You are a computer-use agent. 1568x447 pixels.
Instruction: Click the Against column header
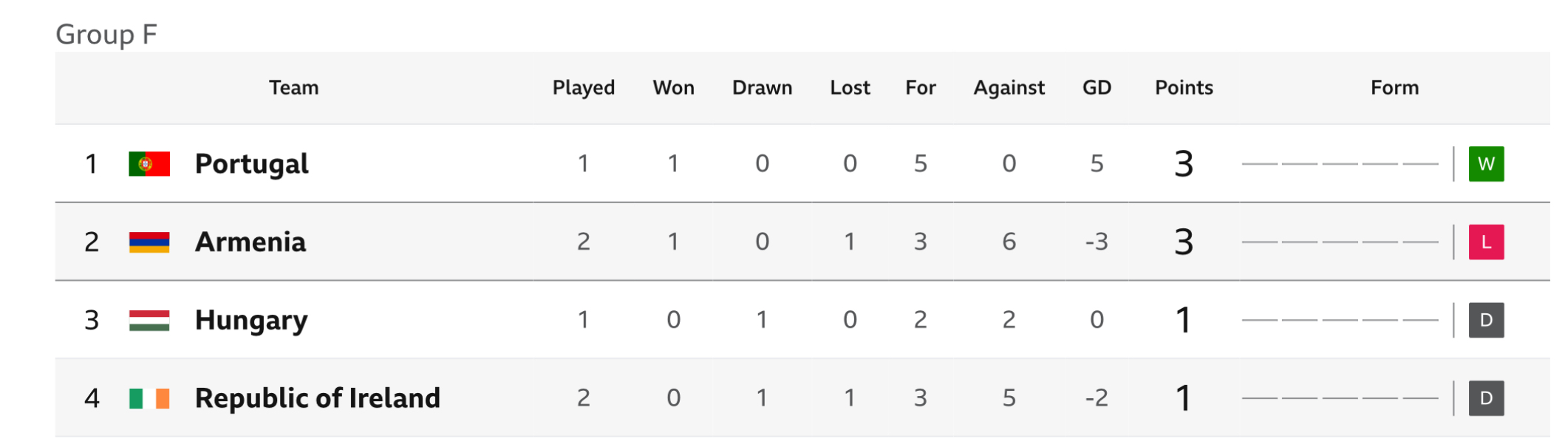(x=1009, y=88)
